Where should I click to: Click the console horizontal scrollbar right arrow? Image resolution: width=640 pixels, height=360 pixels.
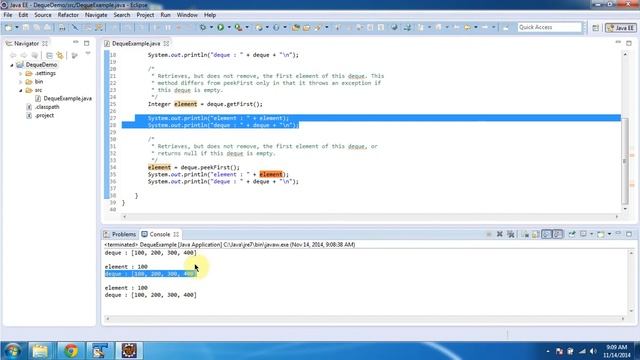[x=623, y=318]
